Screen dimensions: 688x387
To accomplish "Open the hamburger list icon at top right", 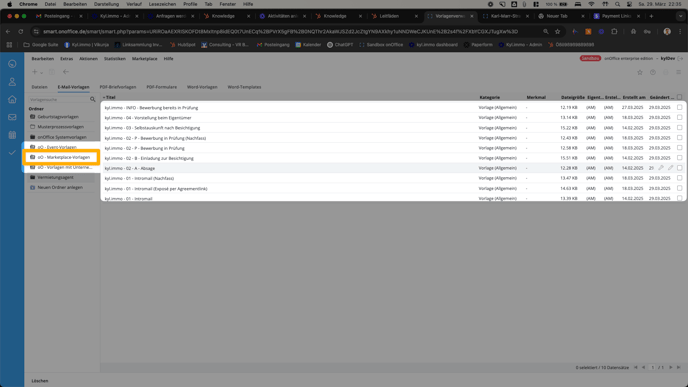I will (678, 72).
